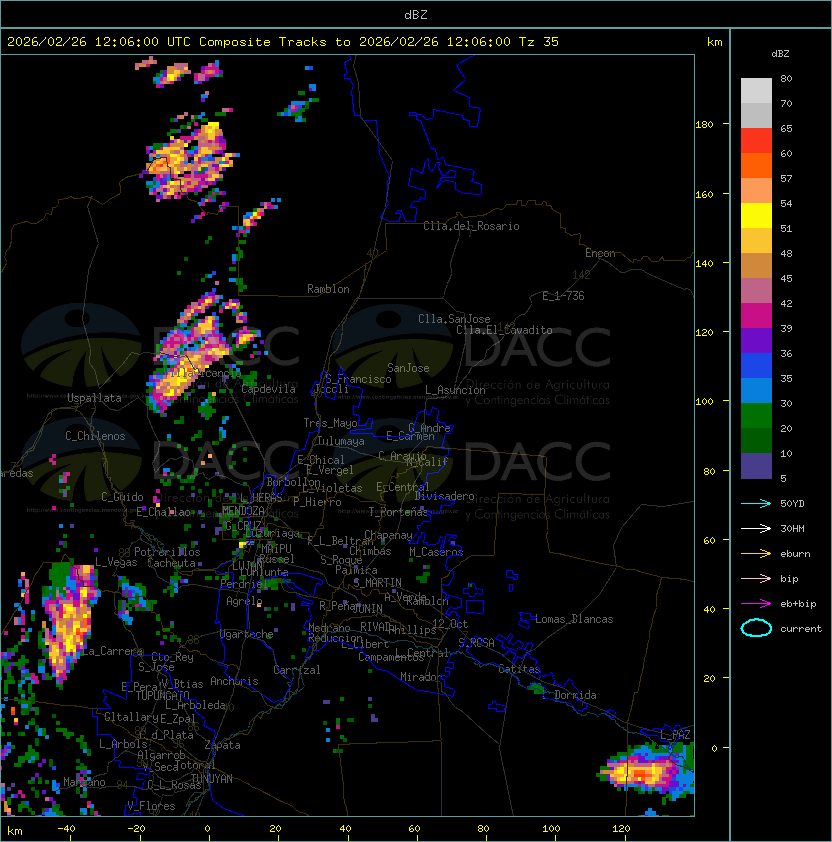The height and width of the screenshot is (842, 832).
Task: Pick the green 20-30 dBZ legend swatch
Action: [x=756, y=416]
